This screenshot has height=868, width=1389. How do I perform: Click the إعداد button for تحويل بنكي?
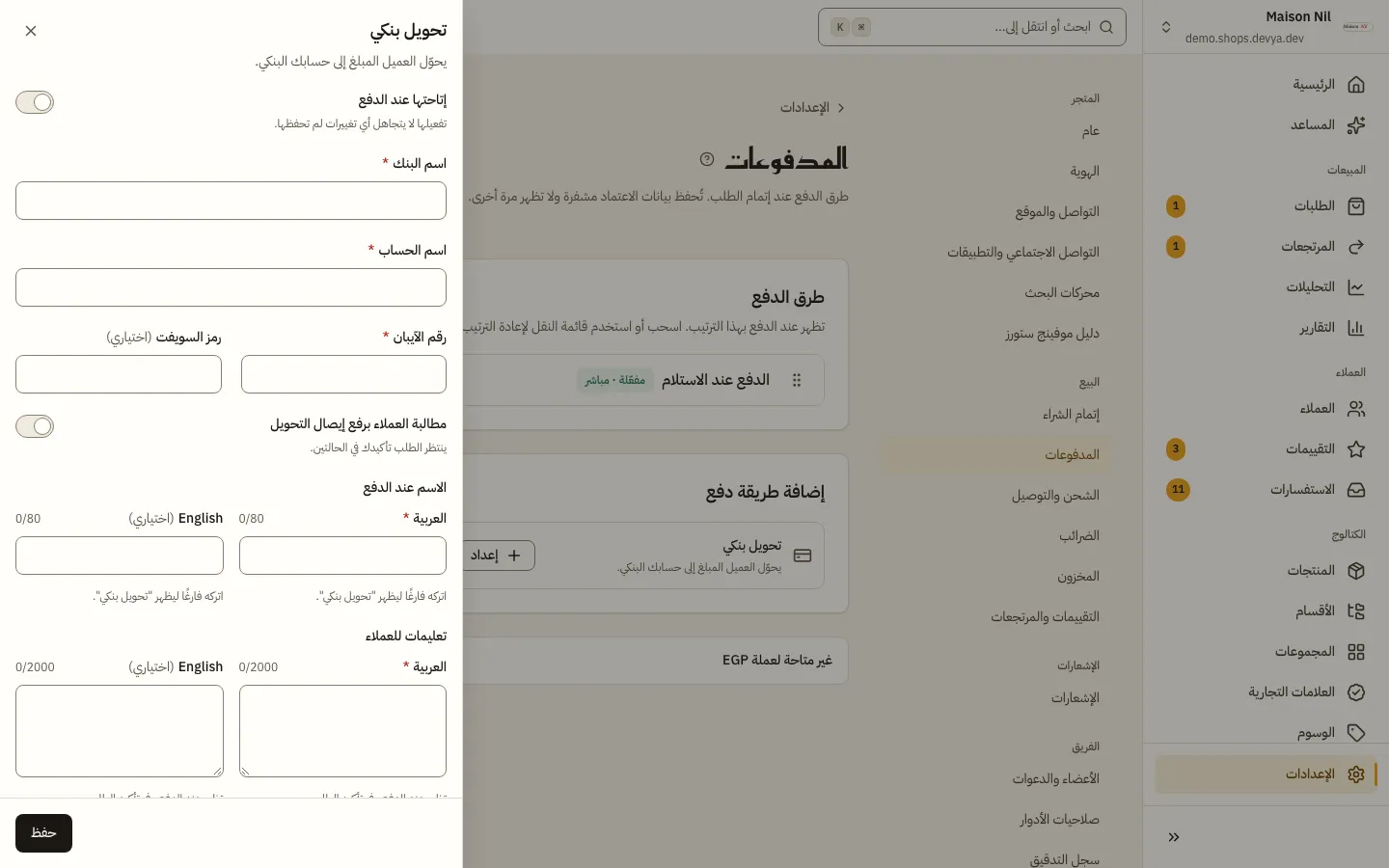click(498, 556)
